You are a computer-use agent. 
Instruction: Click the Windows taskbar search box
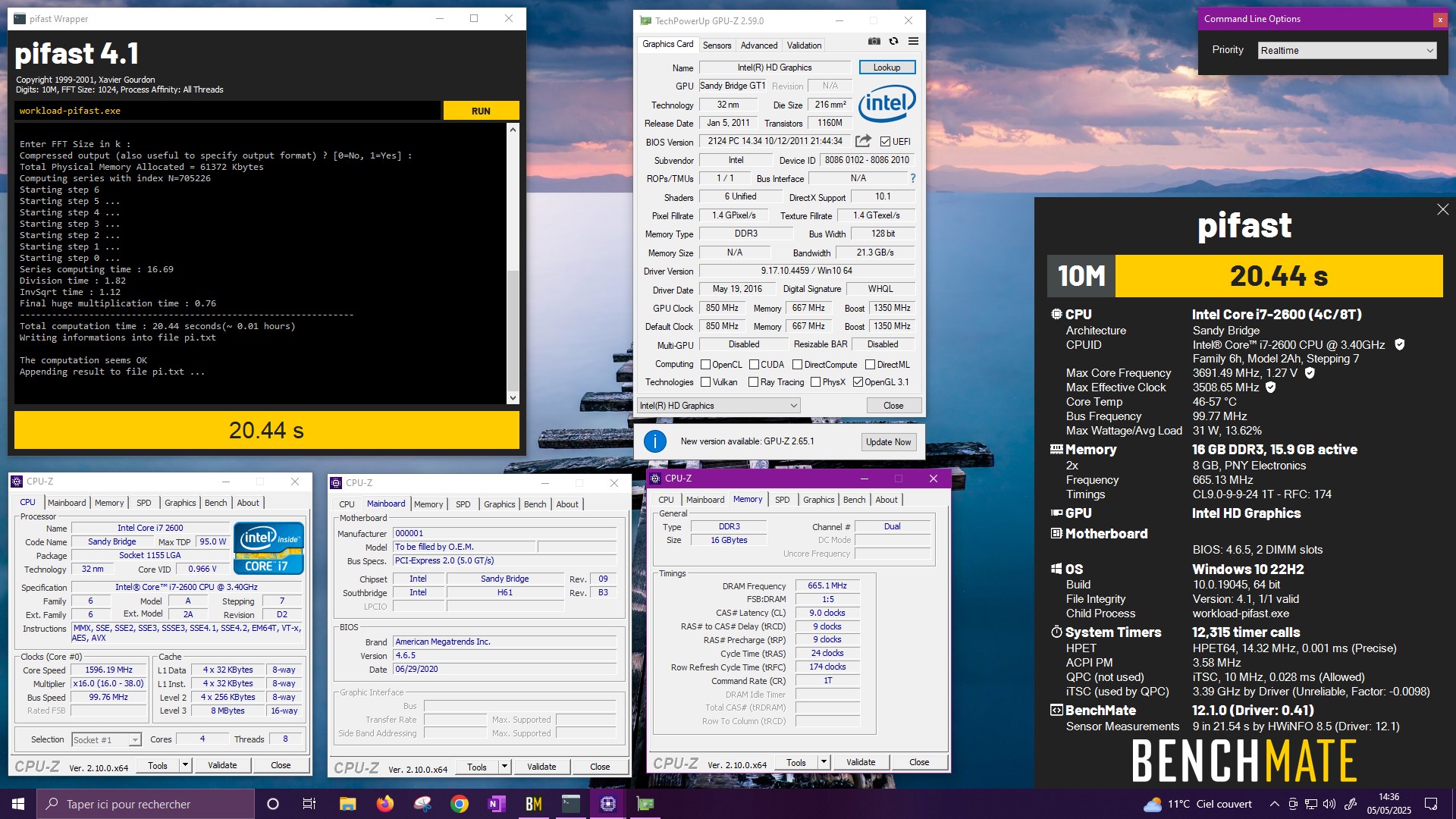tap(146, 804)
